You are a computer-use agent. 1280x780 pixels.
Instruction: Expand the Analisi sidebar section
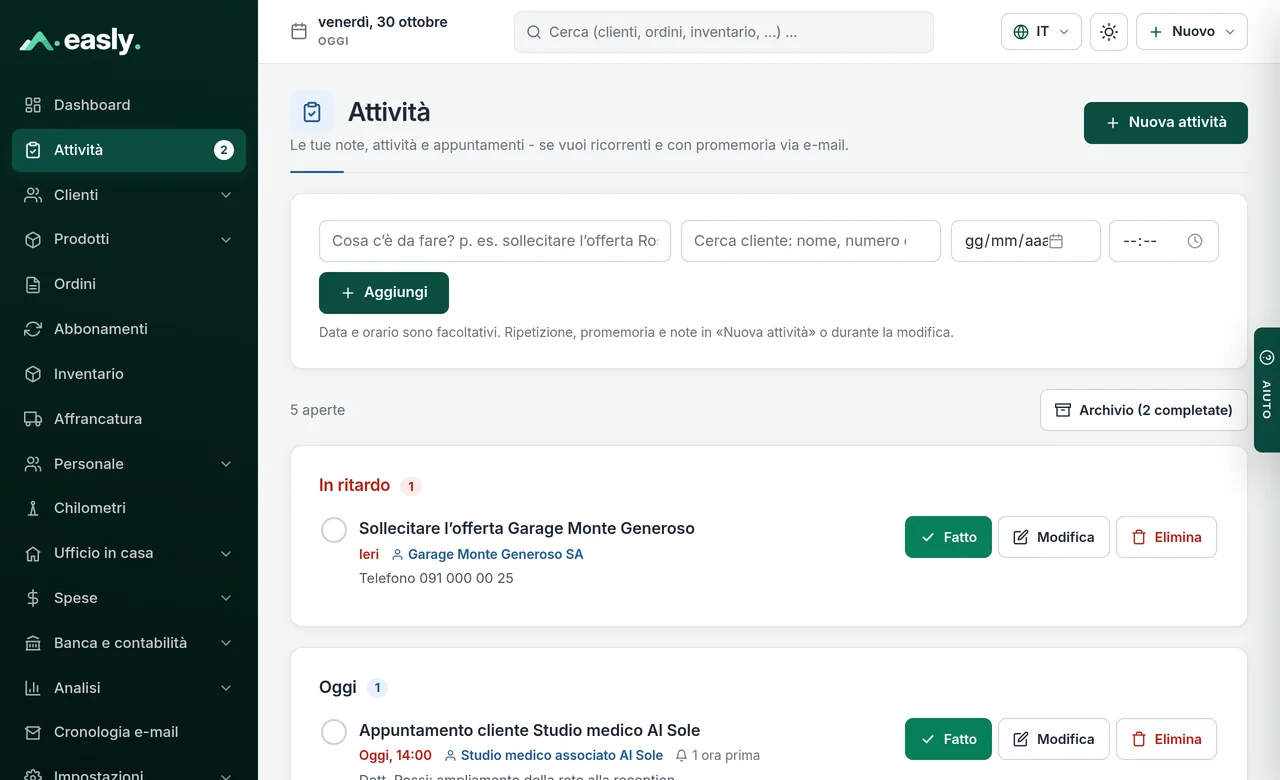(x=129, y=688)
